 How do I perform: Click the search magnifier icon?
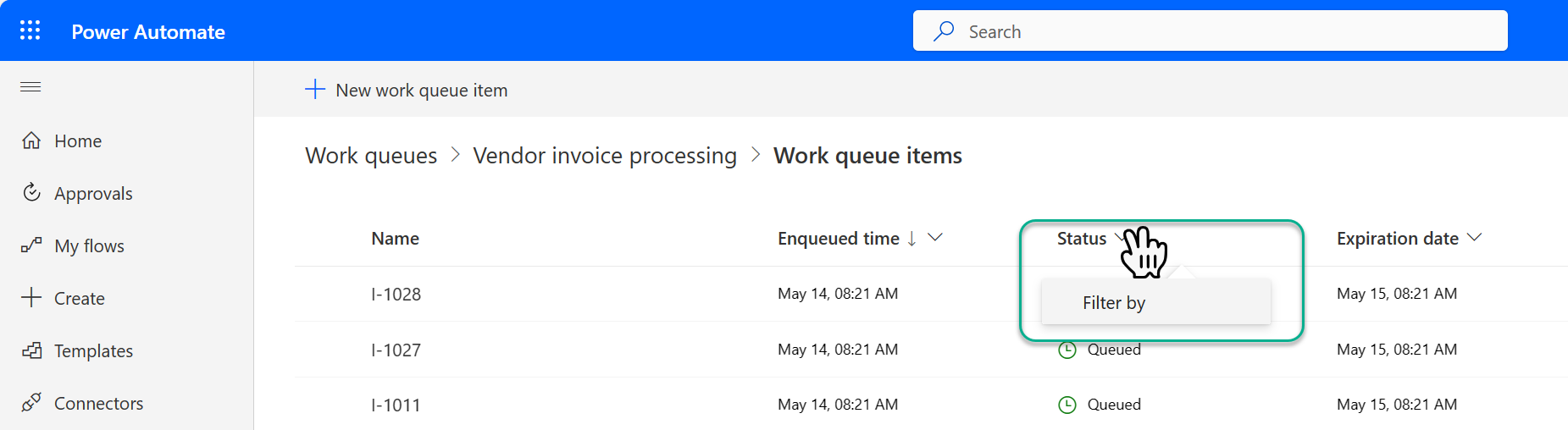pyautogui.click(x=944, y=31)
